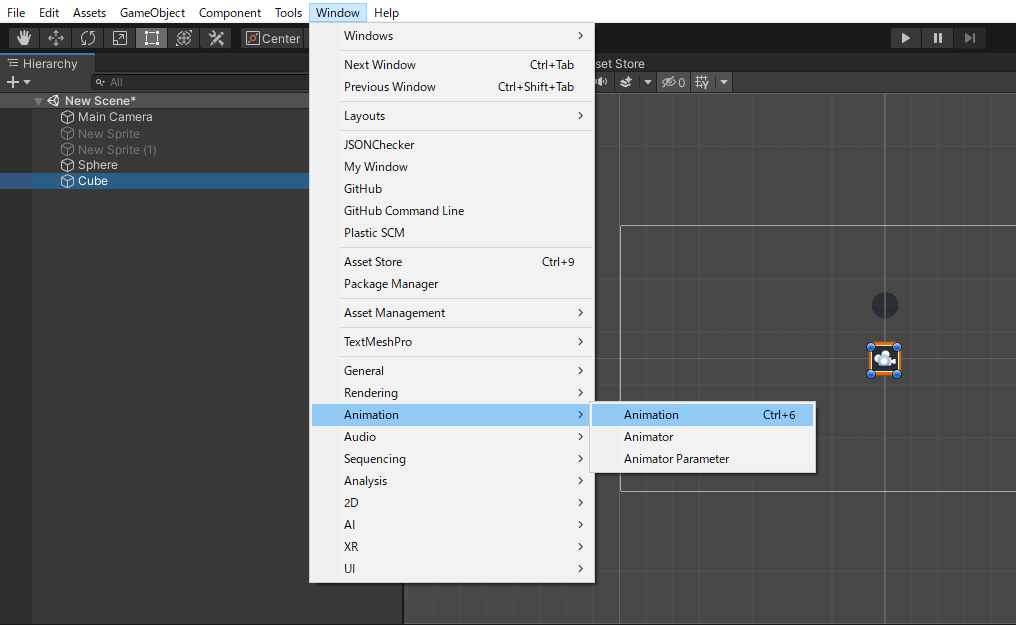The height and width of the screenshot is (625, 1016).
Task: Open GitHub Command Line
Action: click(452, 211)
